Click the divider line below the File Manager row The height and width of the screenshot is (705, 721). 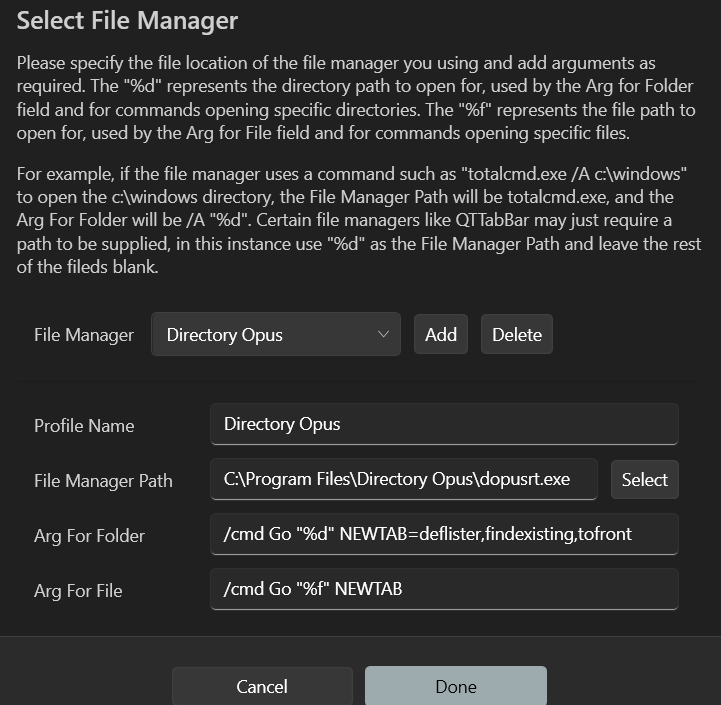(x=359, y=381)
